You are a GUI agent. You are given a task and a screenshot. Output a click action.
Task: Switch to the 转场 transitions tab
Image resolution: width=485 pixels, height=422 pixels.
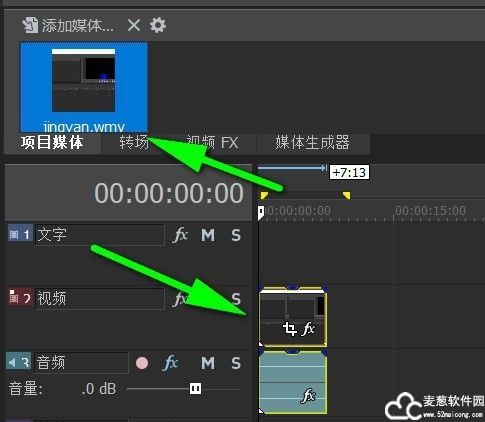[134, 143]
